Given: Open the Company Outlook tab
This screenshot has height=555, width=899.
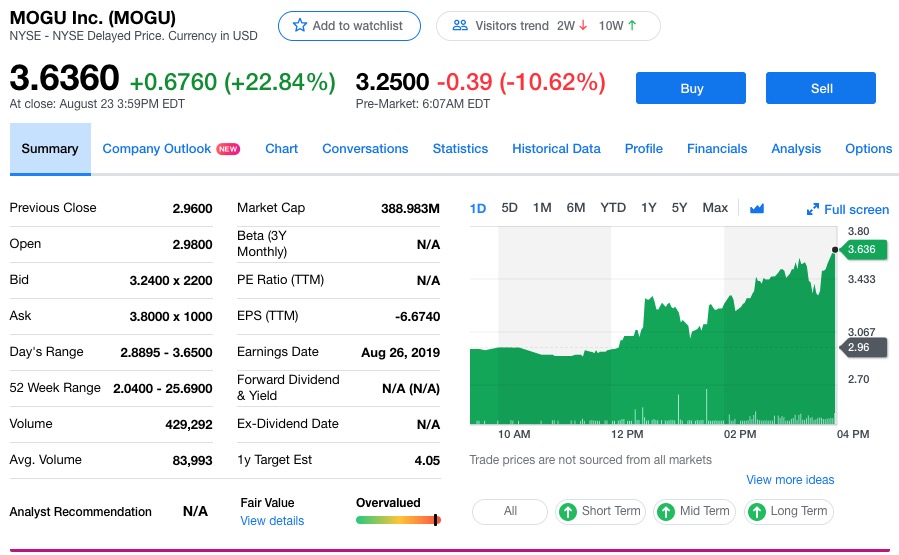Looking at the screenshot, I should coord(157,148).
